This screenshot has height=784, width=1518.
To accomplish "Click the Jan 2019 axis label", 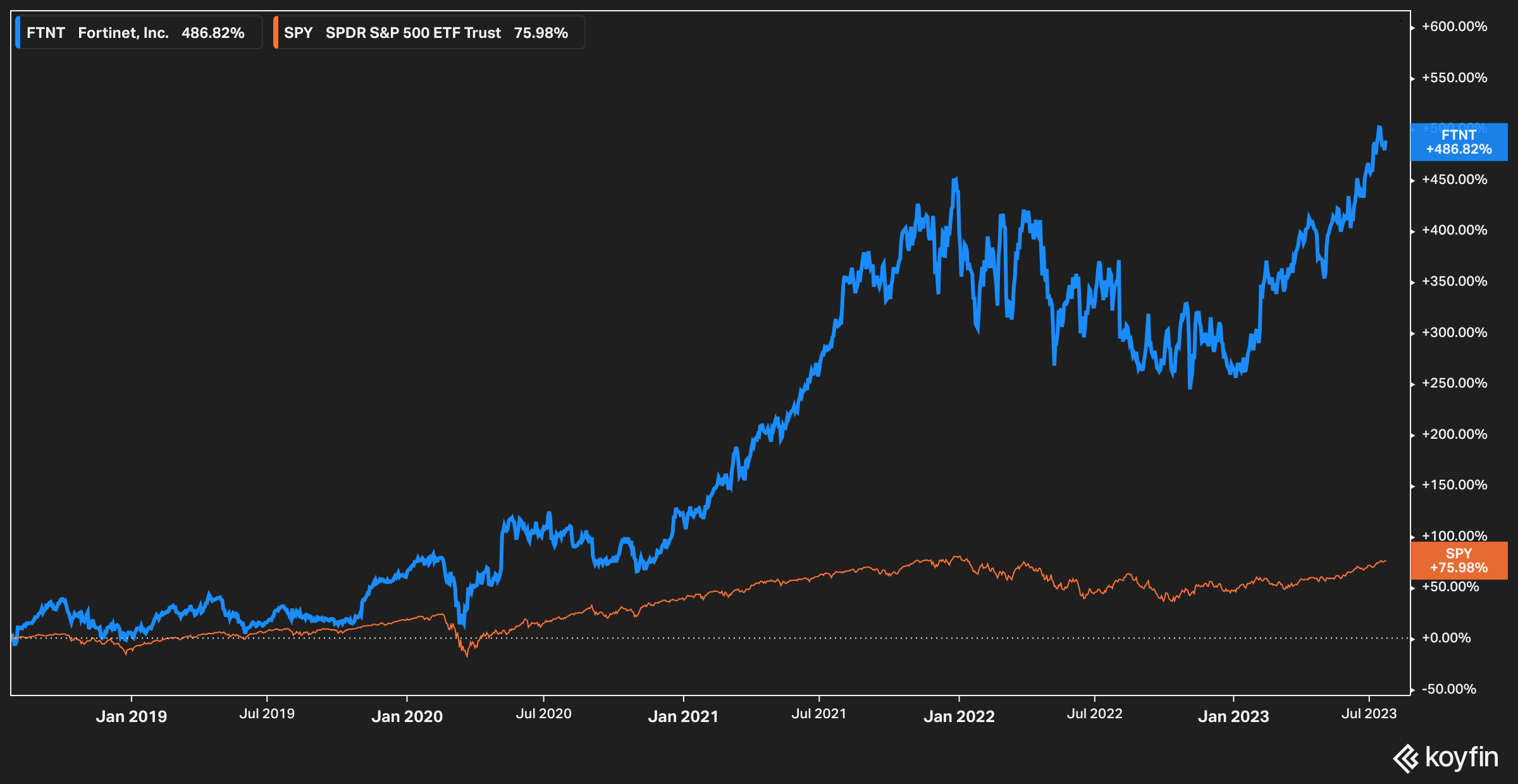I will (132, 716).
